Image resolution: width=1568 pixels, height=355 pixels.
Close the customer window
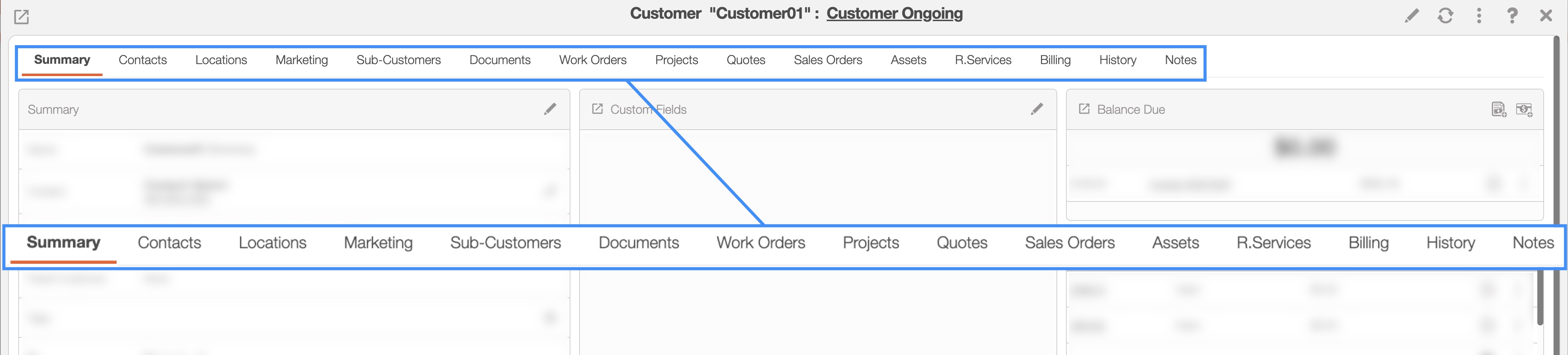click(1545, 16)
